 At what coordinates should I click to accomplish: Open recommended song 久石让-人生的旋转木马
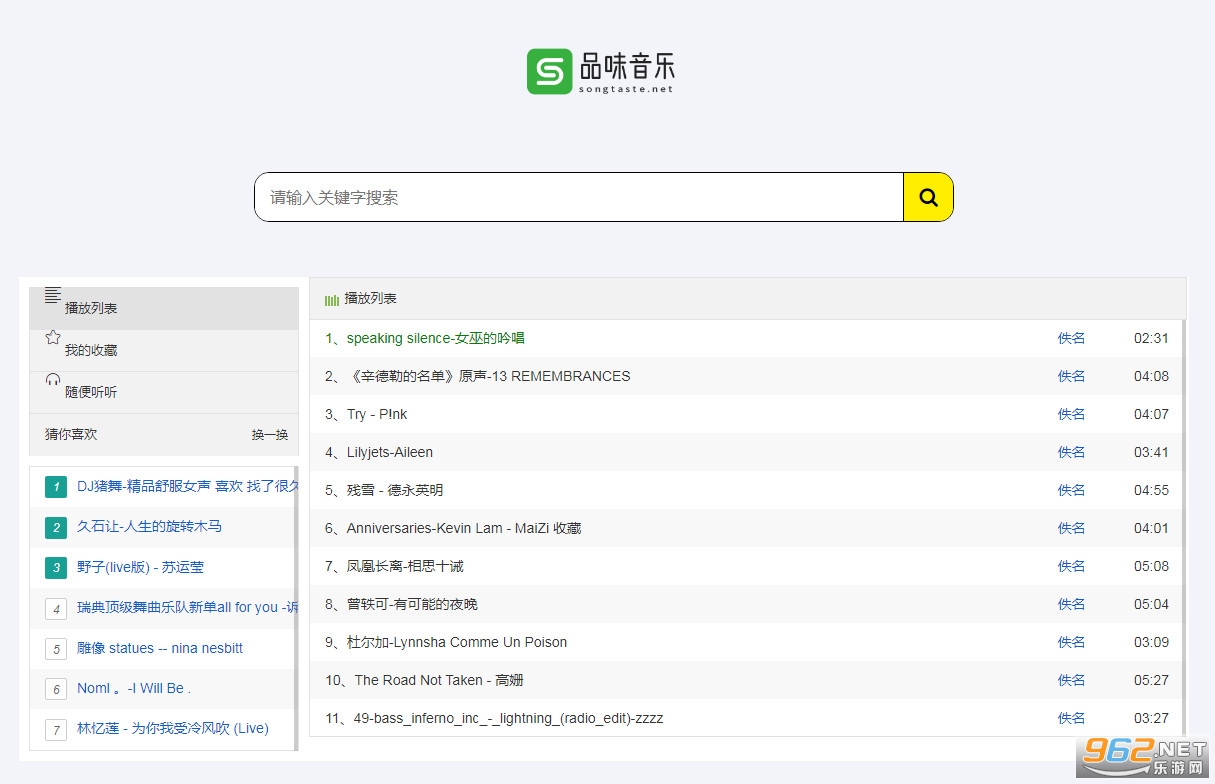(149, 526)
